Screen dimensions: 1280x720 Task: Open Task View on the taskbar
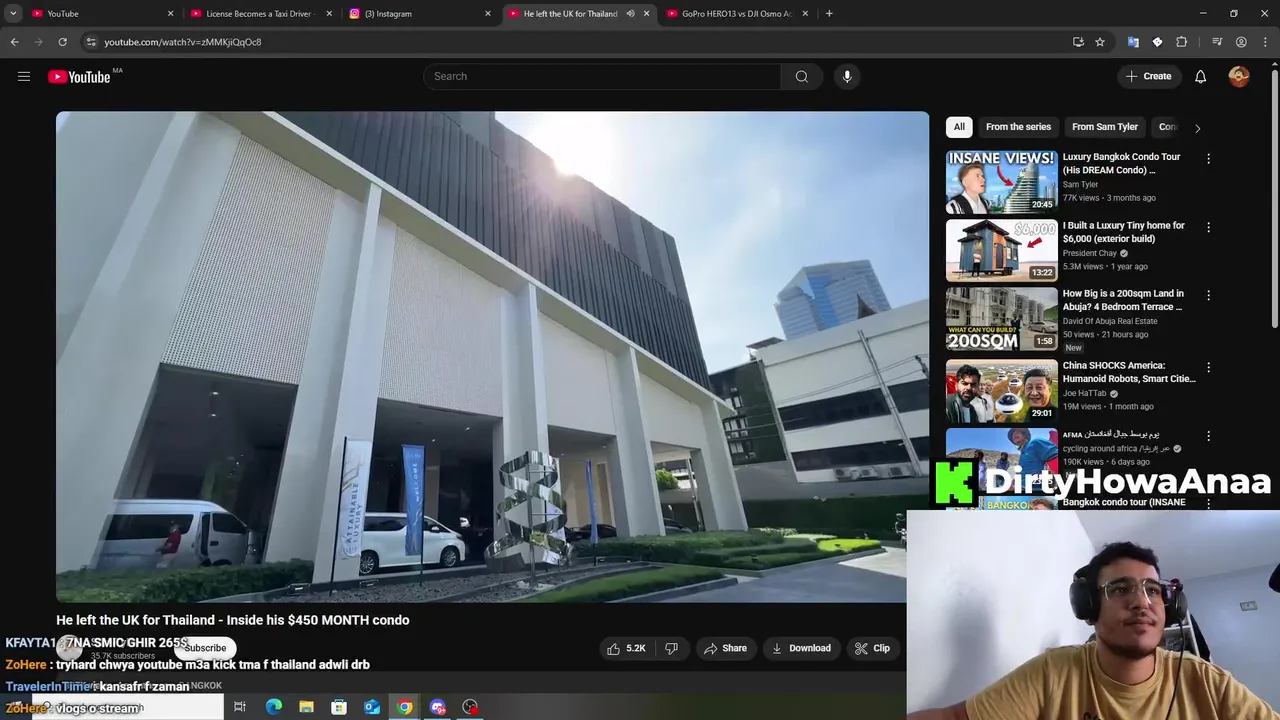point(240,707)
